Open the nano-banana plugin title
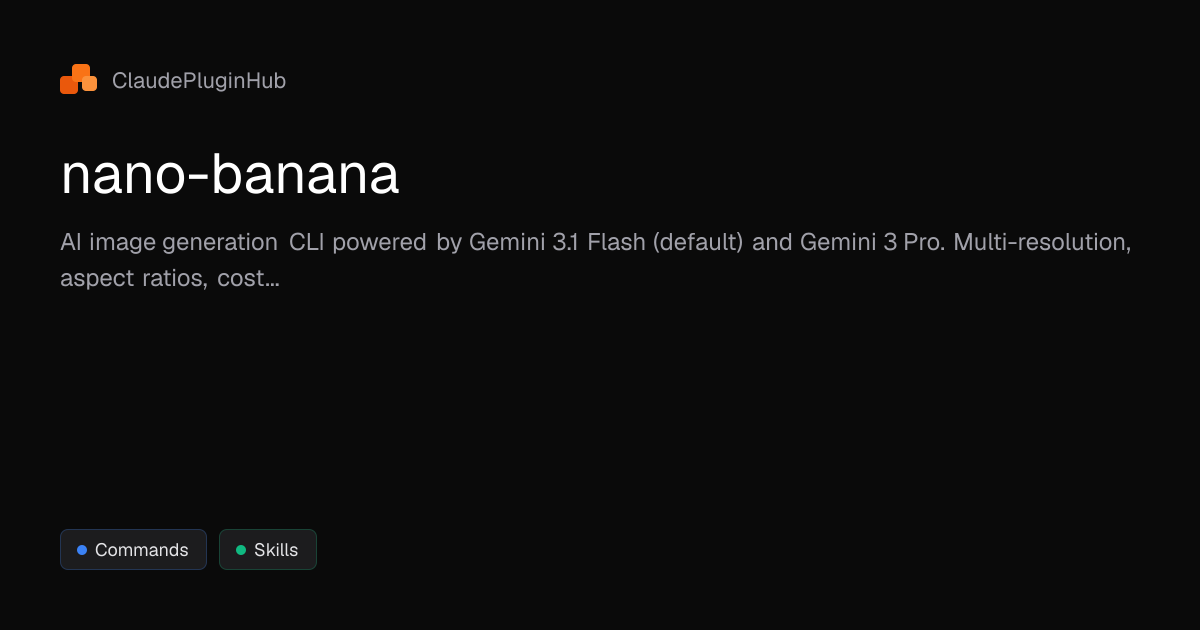This screenshot has height=630, width=1200. coord(230,176)
